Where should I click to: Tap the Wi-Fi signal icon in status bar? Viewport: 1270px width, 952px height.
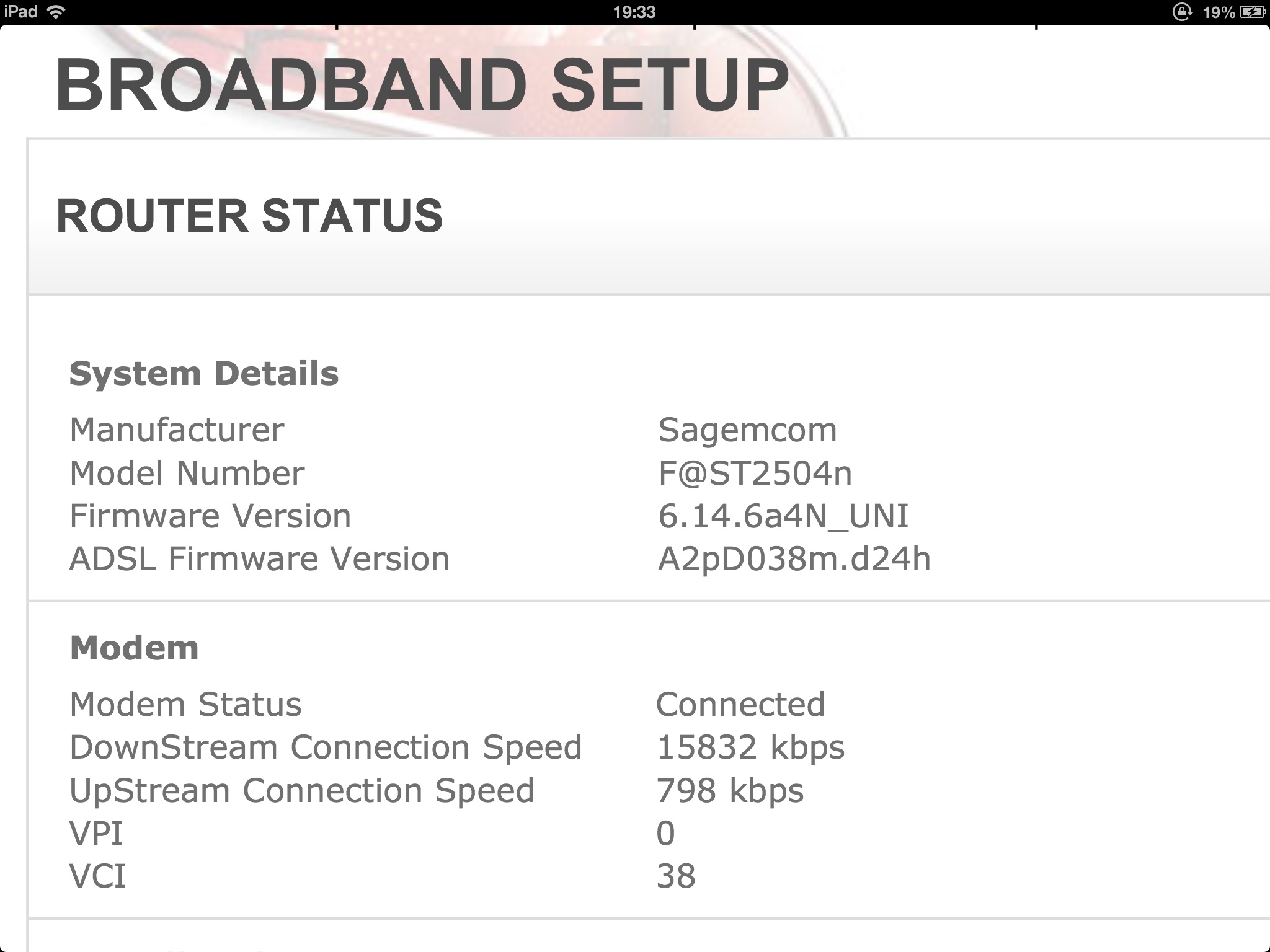[x=56, y=12]
